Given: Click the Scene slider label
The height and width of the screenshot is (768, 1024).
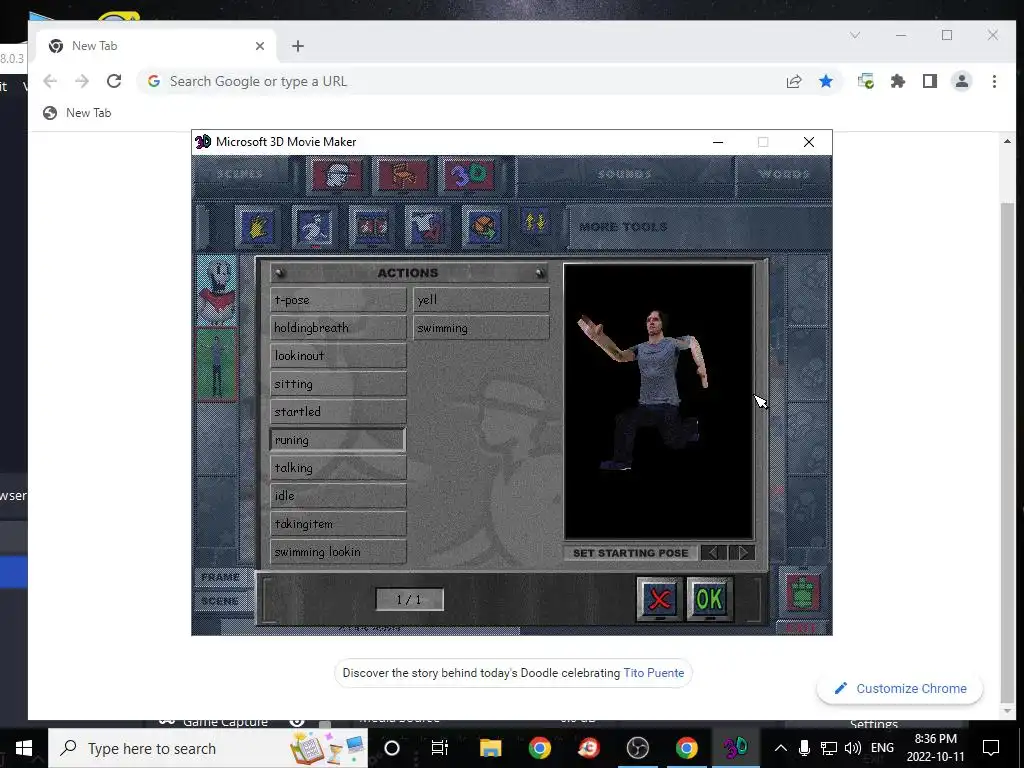Looking at the screenshot, I should [220, 601].
